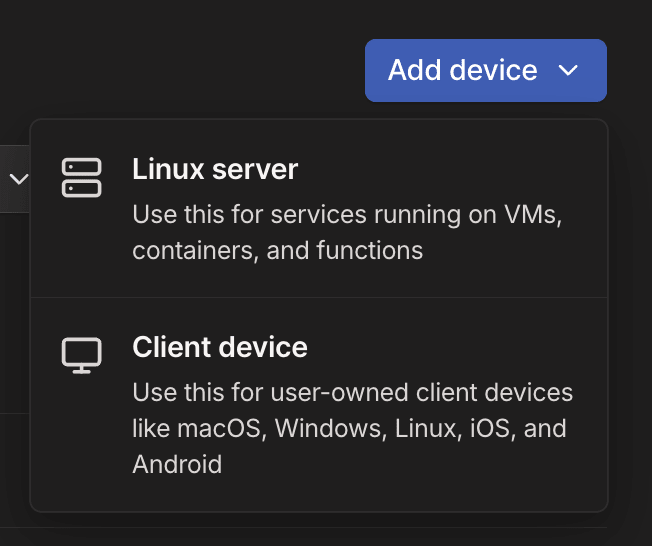Click "containers, and functions" text line
The height and width of the screenshot is (546, 652).
coord(277,250)
